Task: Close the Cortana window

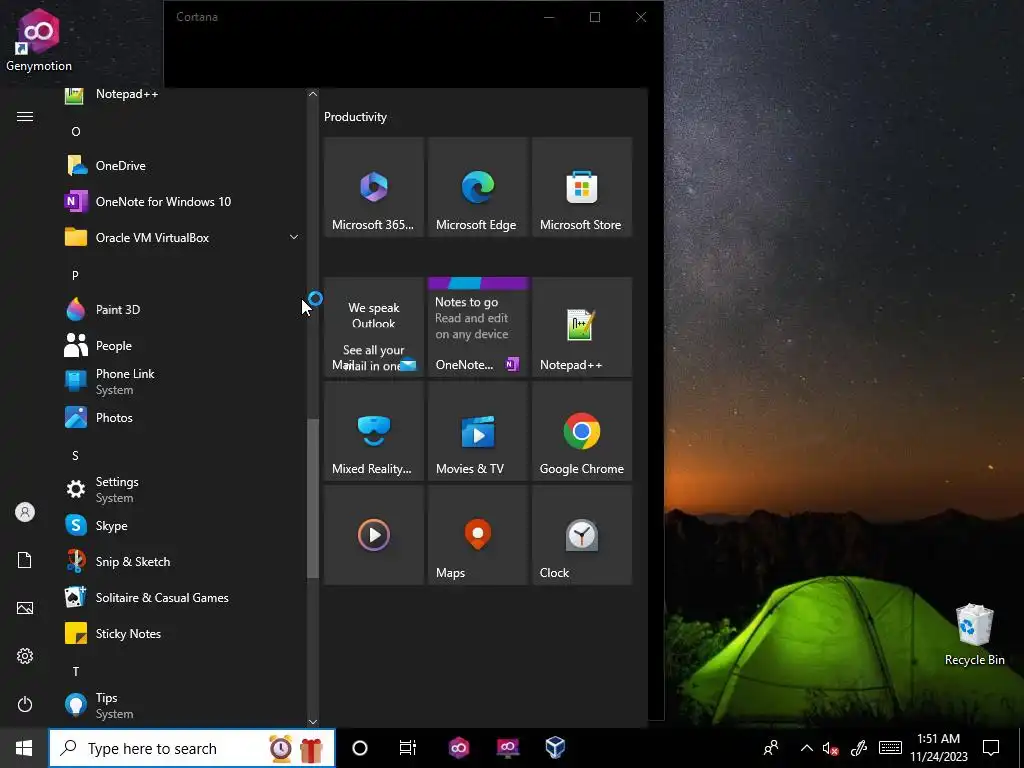Action: coord(641,17)
